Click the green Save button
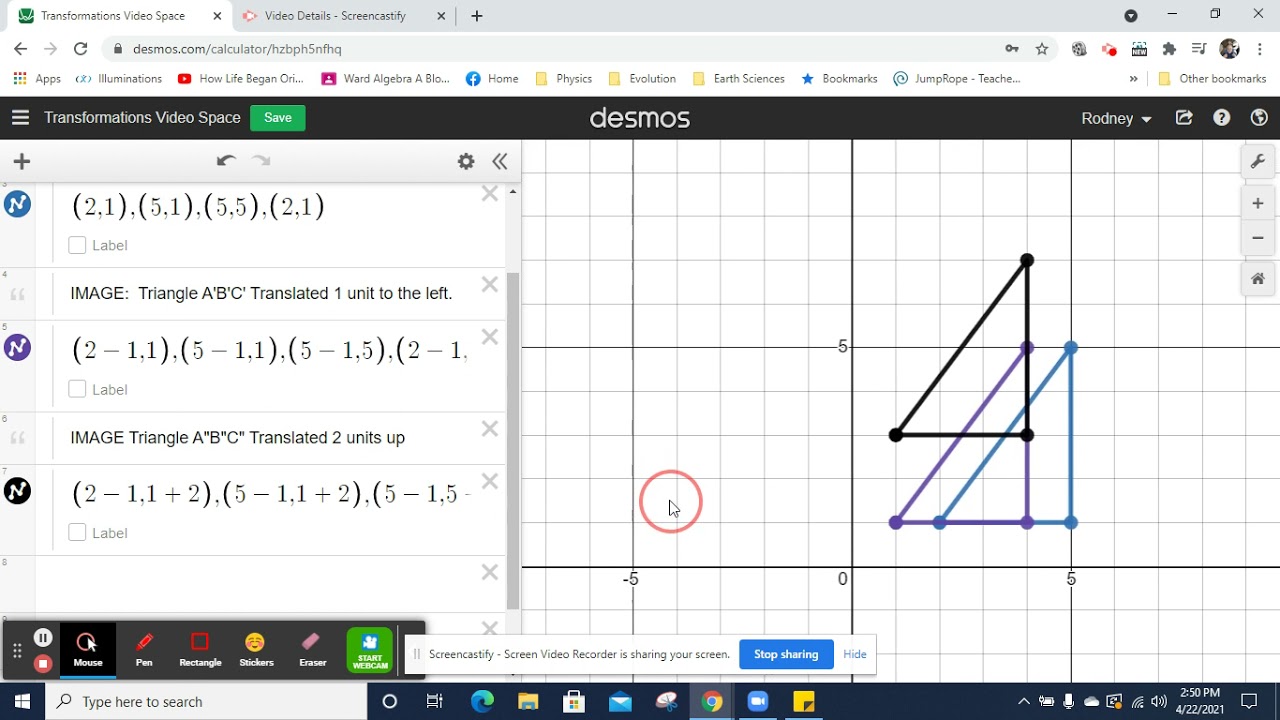The width and height of the screenshot is (1280, 720). pos(278,118)
